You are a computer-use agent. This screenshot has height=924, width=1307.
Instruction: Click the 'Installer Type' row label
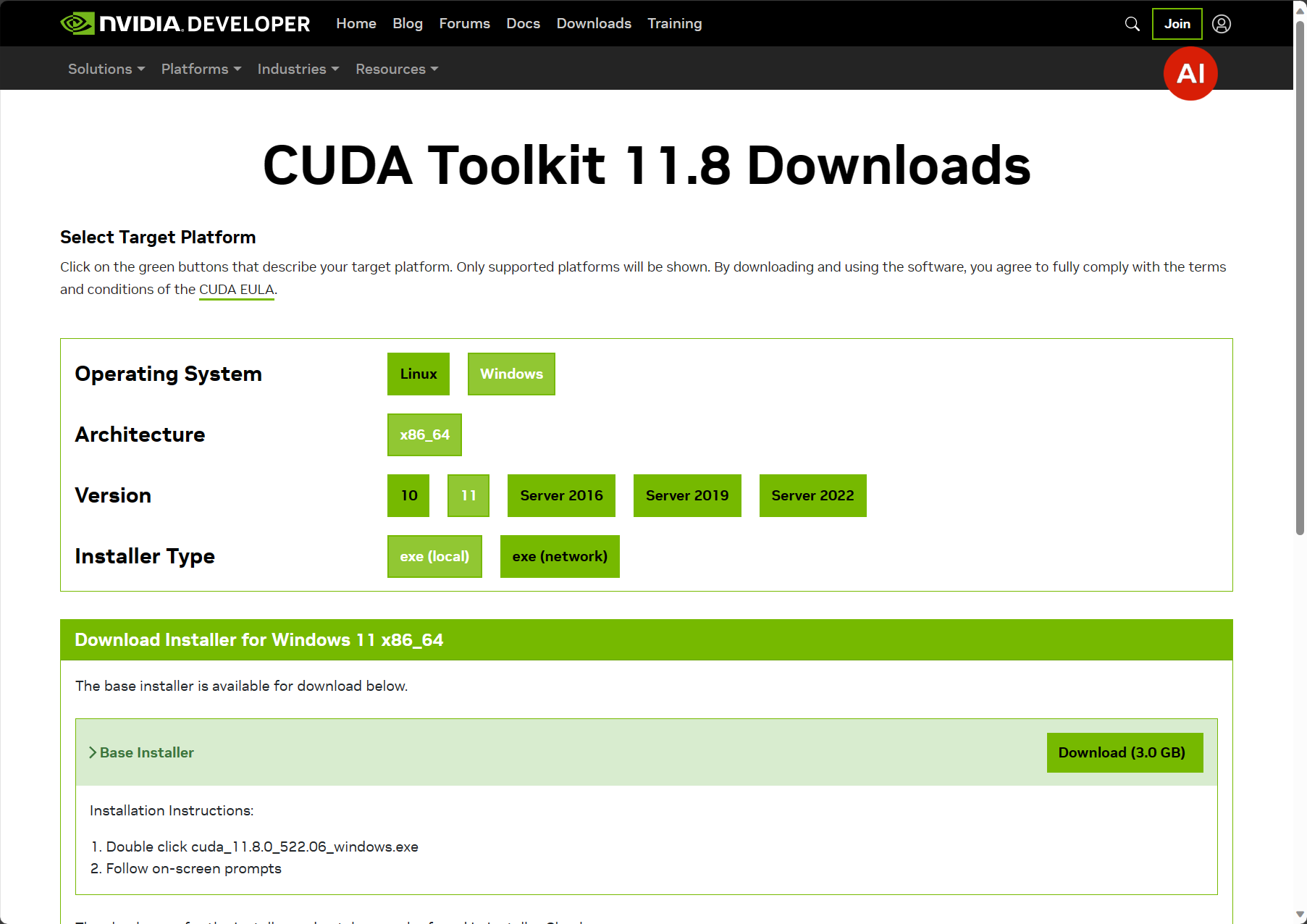point(145,556)
